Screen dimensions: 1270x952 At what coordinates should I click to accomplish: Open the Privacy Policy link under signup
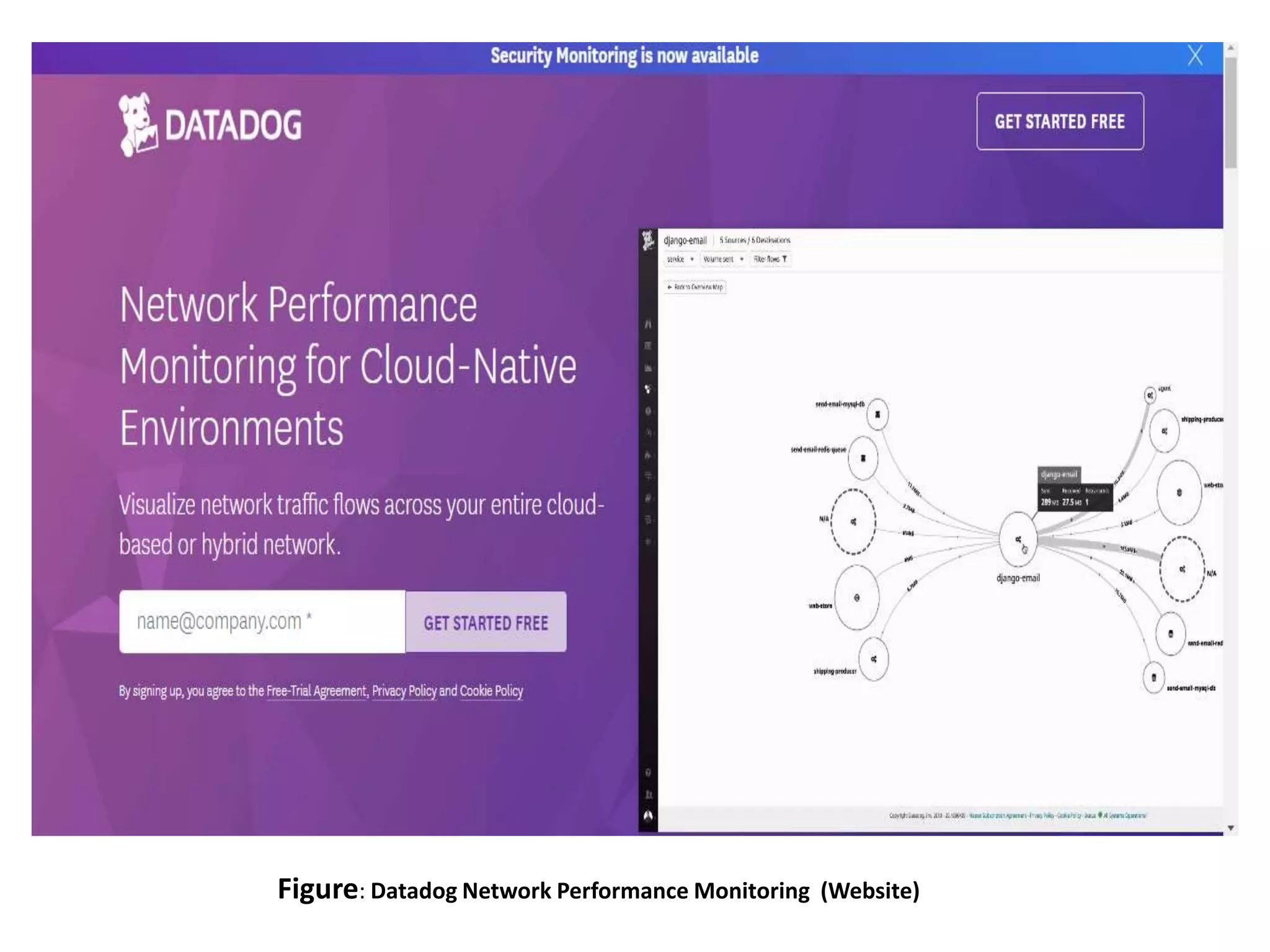(x=404, y=691)
